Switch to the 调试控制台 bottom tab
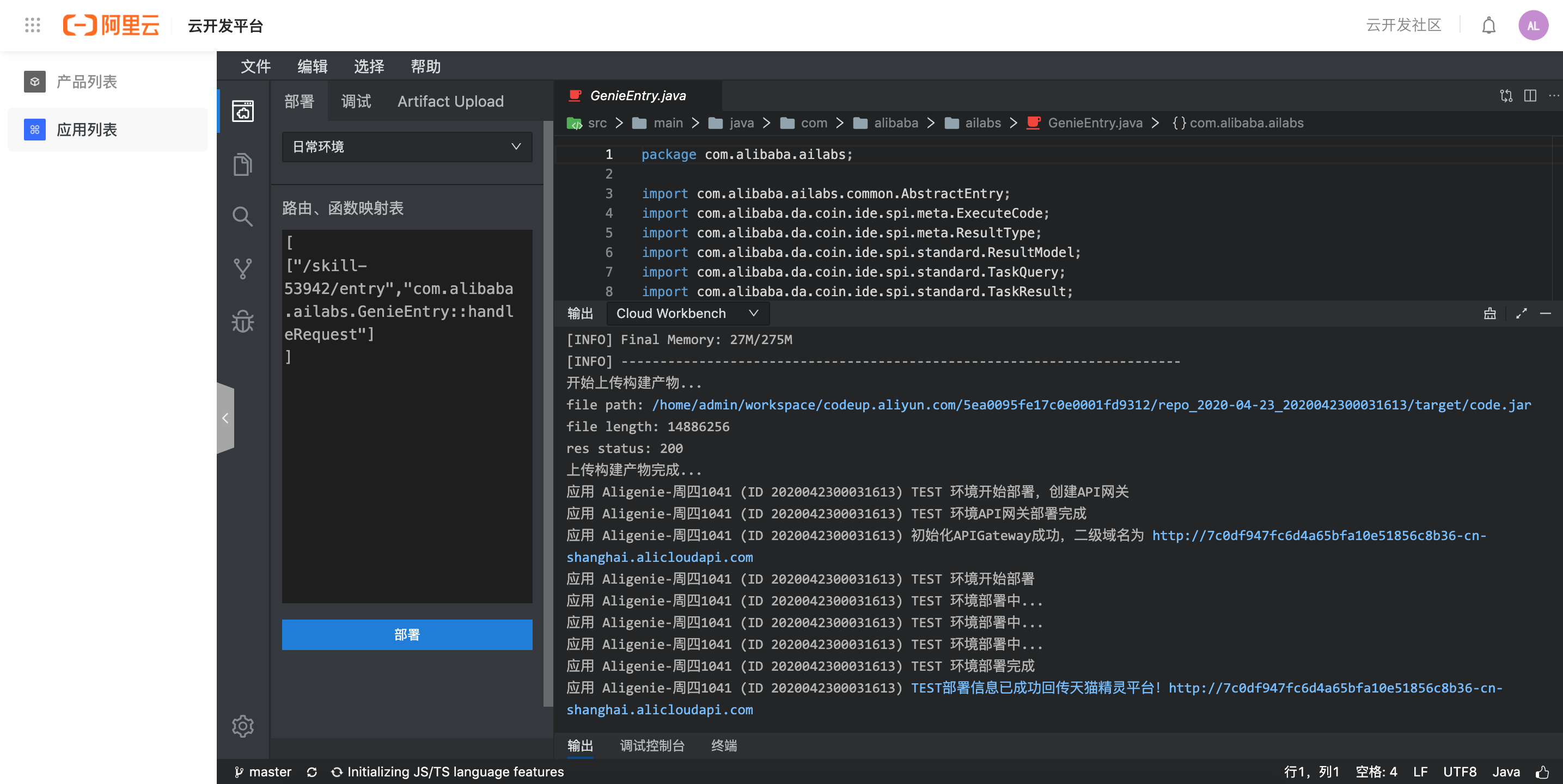Image resolution: width=1563 pixels, height=784 pixels. 652,746
